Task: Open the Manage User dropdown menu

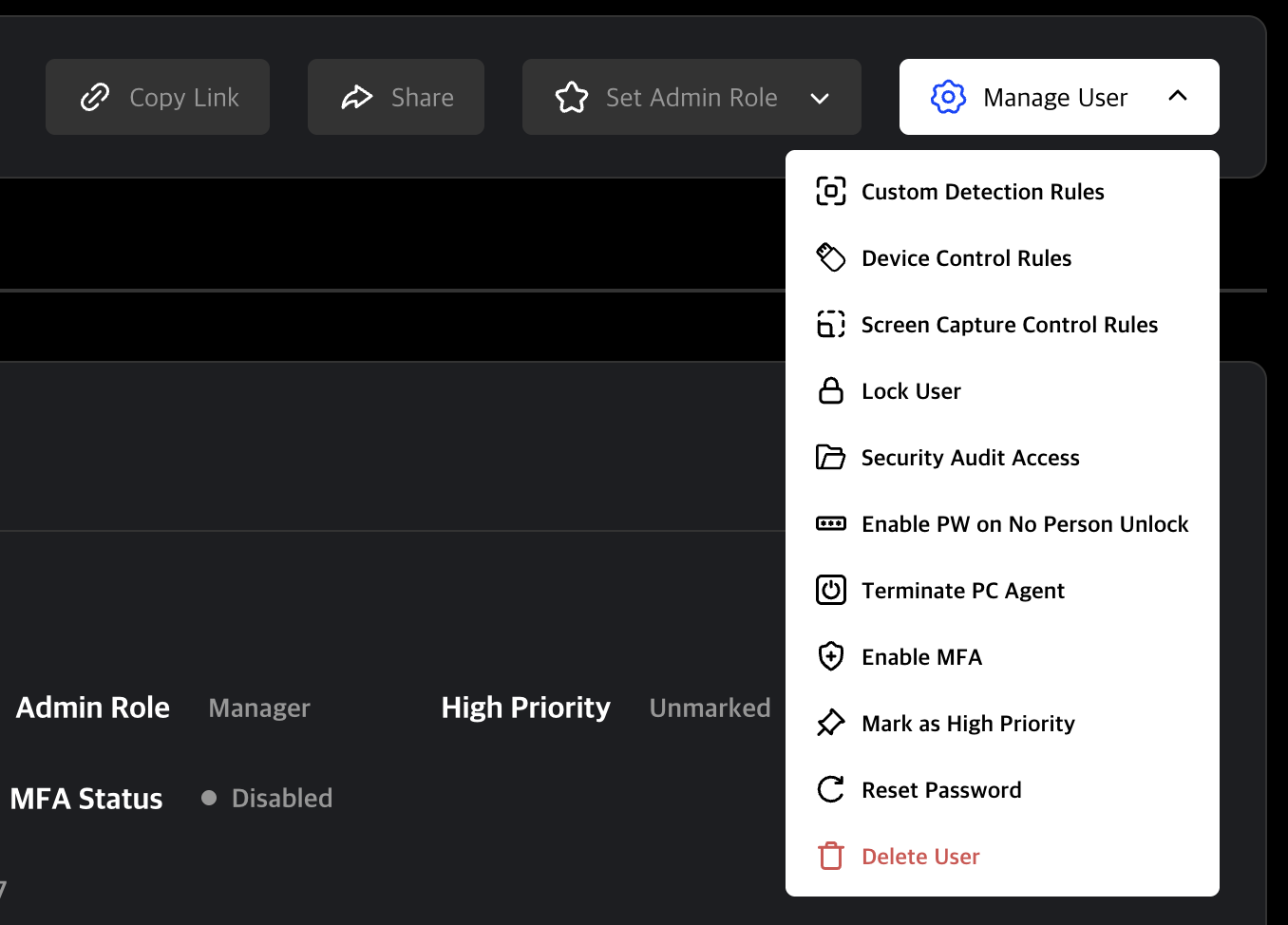Action: coord(1057,97)
